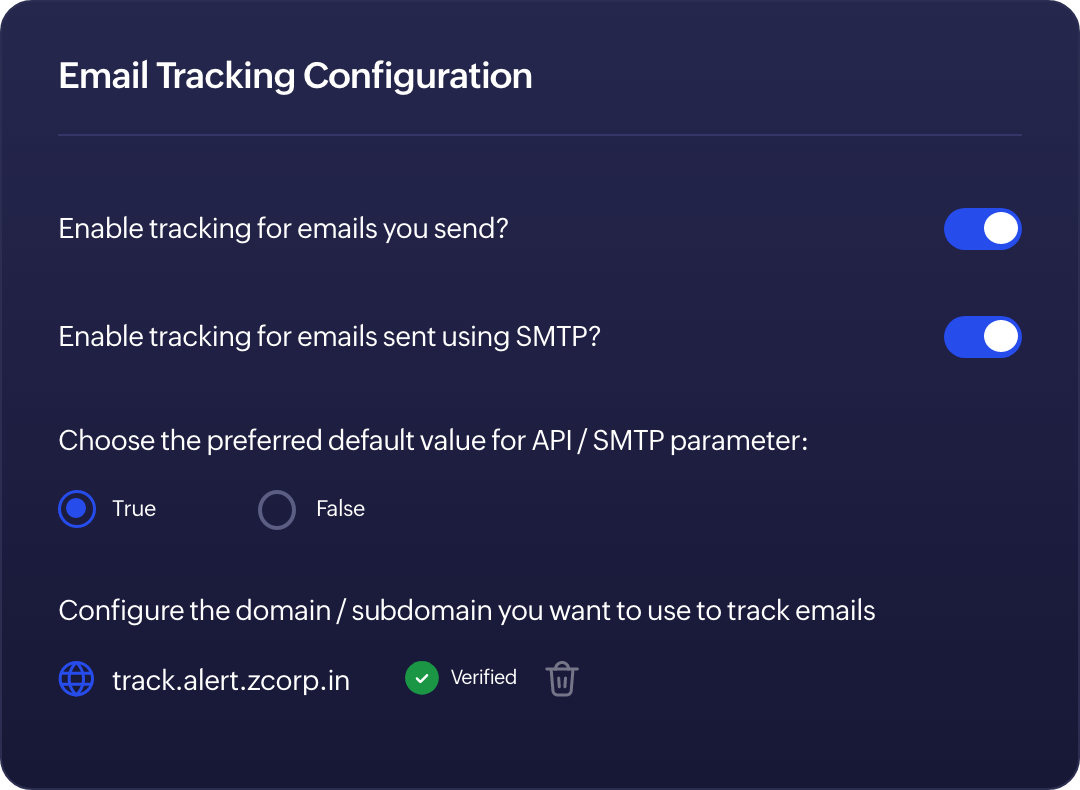This screenshot has height=790, width=1080.
Task: Click the Email Tracking Configuration heading
Action: [295, 75]
